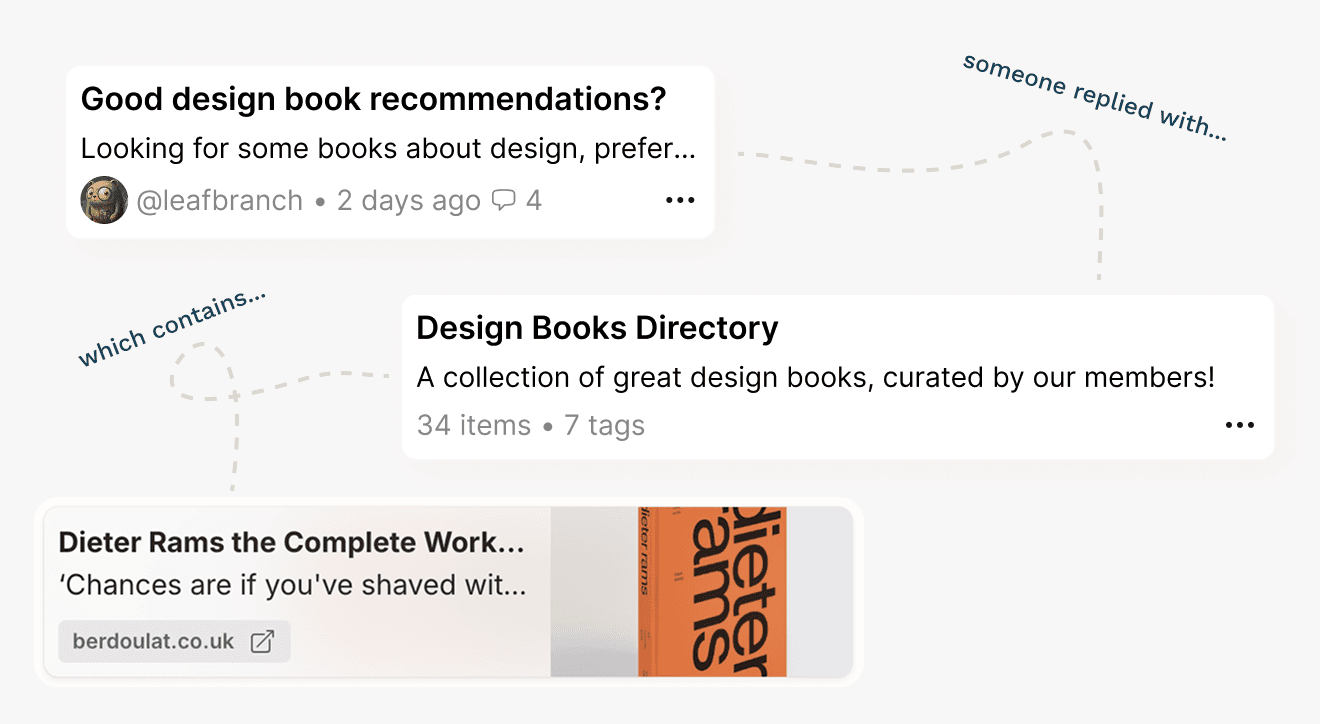
Task: Click the "Looking for some books about design" preview
Action: pyautogui.click(x=388, y=150)
